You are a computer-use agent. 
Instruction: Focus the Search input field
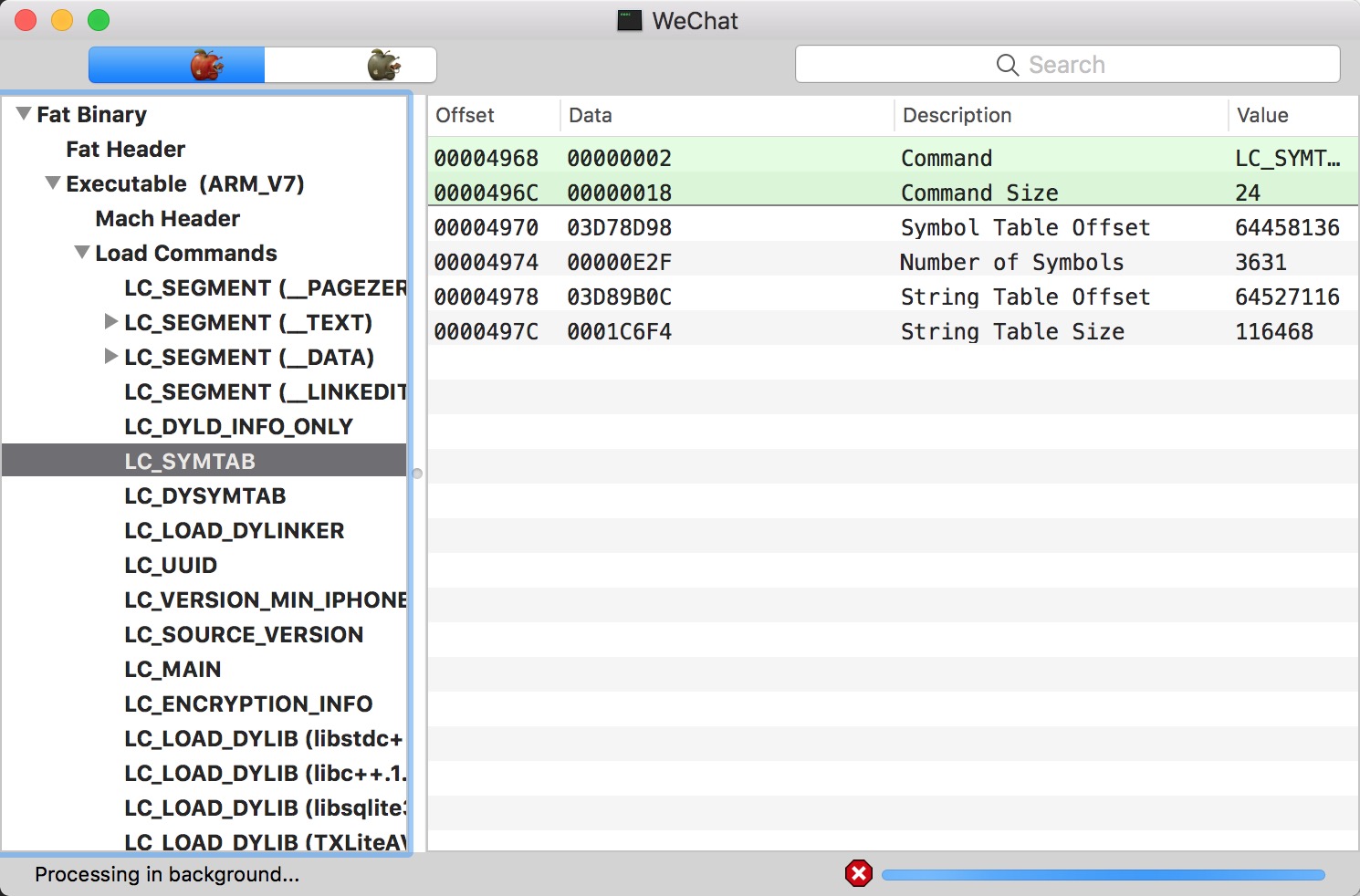[1068, 65]
